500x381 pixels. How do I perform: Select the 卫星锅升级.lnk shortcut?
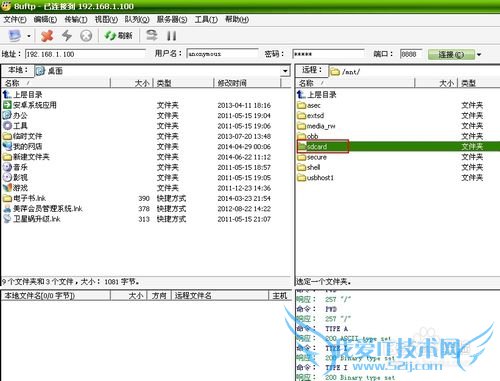pos(32,219)
